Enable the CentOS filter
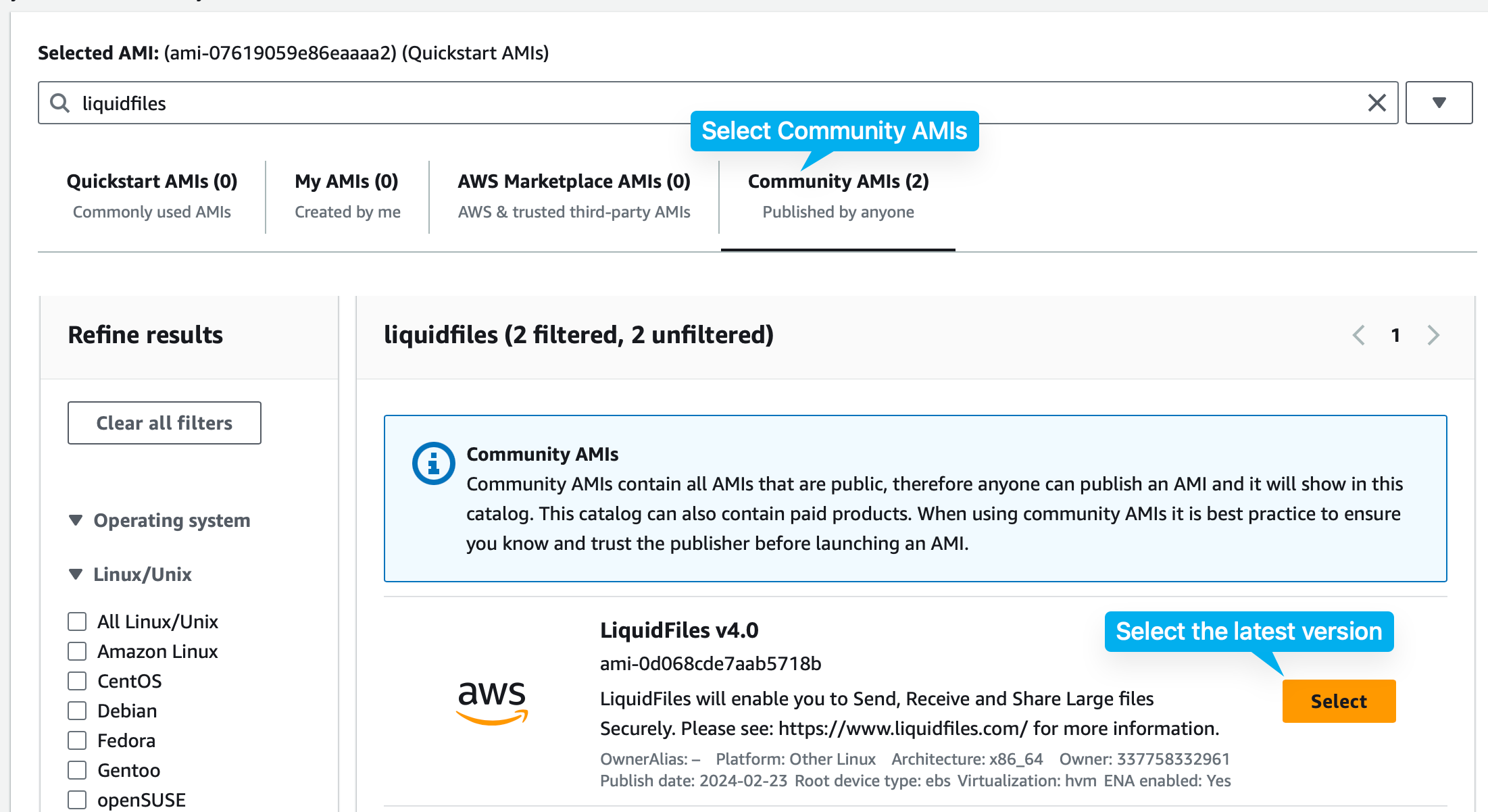 [76, 680]
